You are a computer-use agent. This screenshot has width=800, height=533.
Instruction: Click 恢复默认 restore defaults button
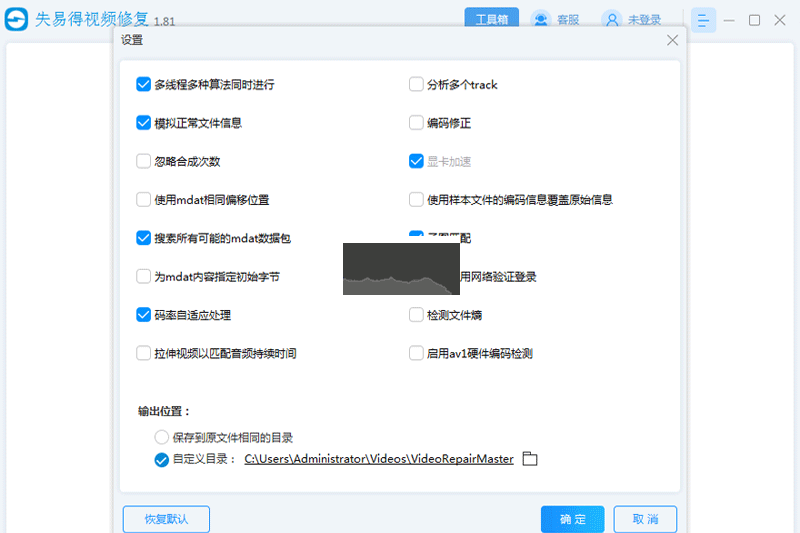pyautogui.click(x=166, y=519)
